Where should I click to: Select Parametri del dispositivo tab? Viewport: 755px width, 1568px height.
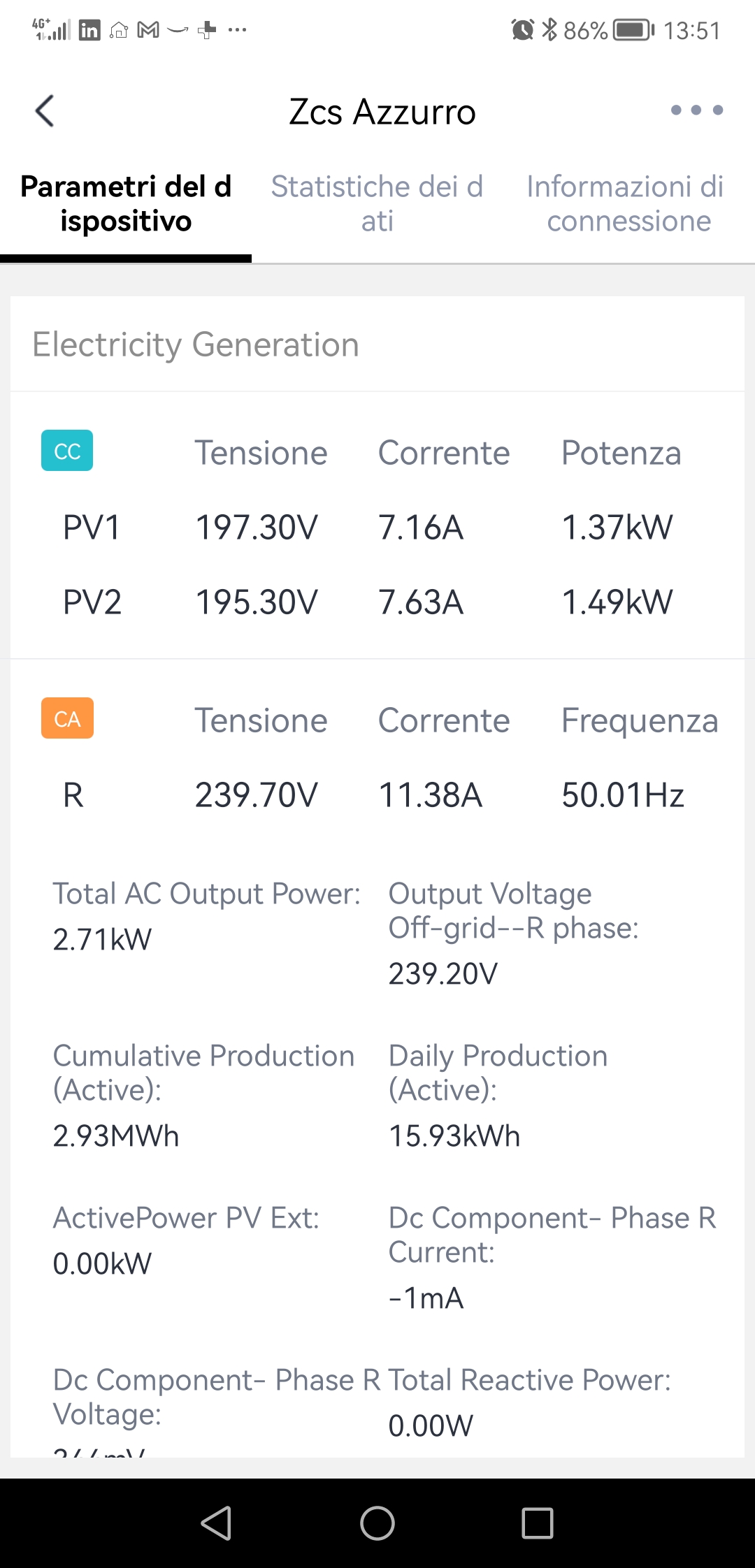click(x=126, y=204)
